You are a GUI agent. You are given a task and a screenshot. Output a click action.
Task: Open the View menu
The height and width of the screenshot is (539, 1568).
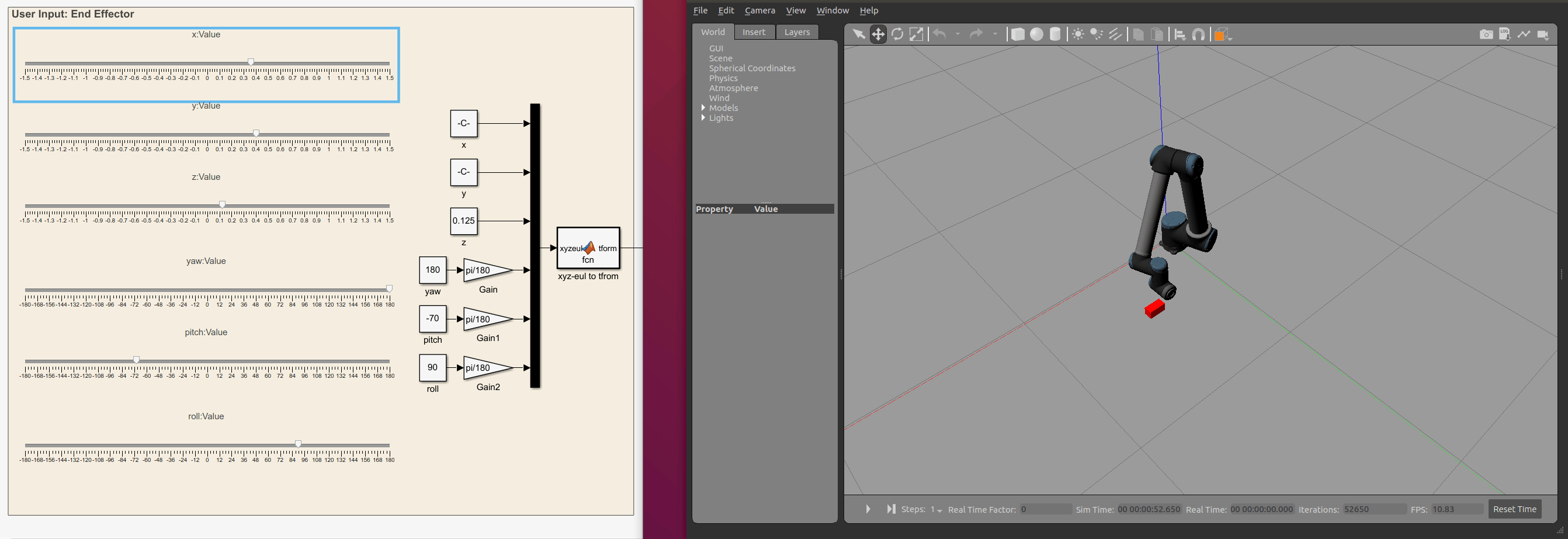pos(796,11)
